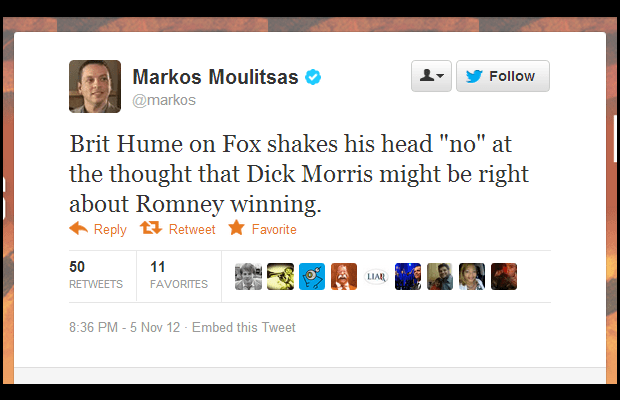Open Markos Moulitsas profile photo

coord(95,87)
